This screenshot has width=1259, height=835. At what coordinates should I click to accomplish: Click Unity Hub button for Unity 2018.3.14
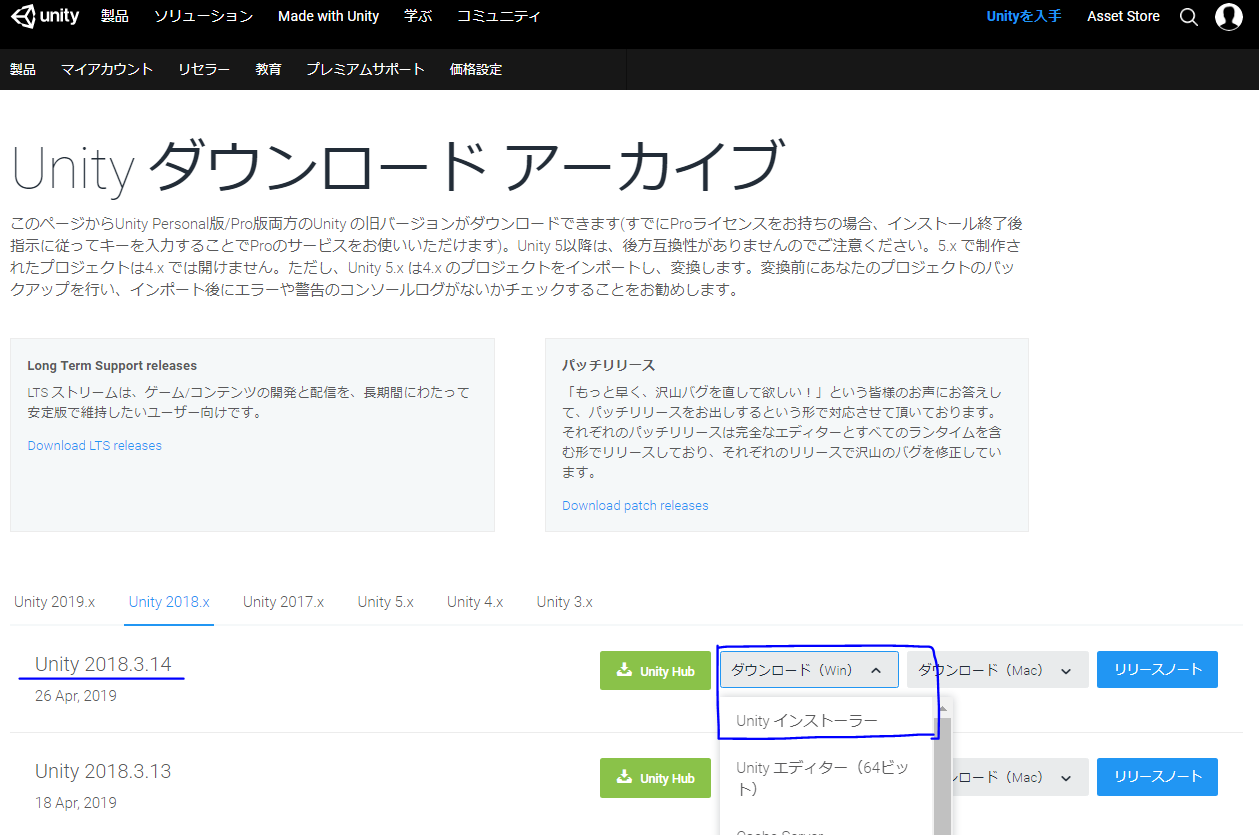pyautogui.click(x=655, y=671)
